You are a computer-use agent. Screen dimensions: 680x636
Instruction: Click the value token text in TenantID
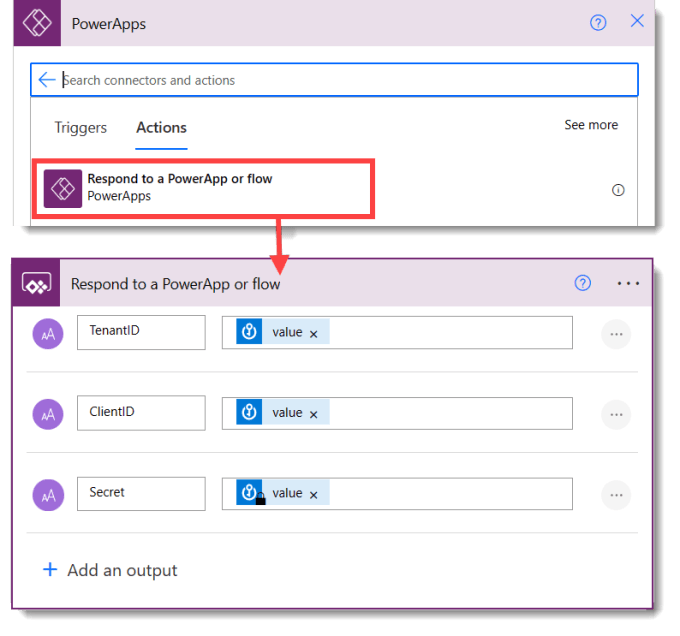click(287, 332)
